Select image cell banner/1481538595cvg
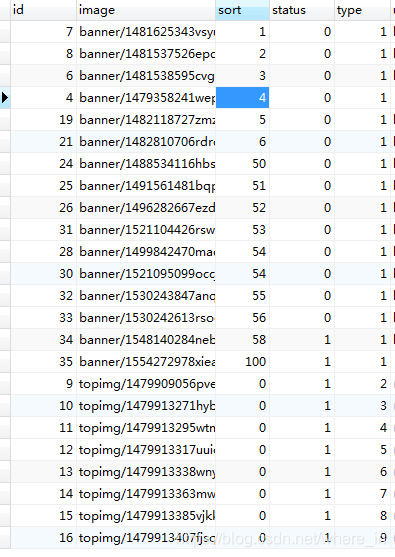Screen dimensions: 395x557 coord(146,76)
